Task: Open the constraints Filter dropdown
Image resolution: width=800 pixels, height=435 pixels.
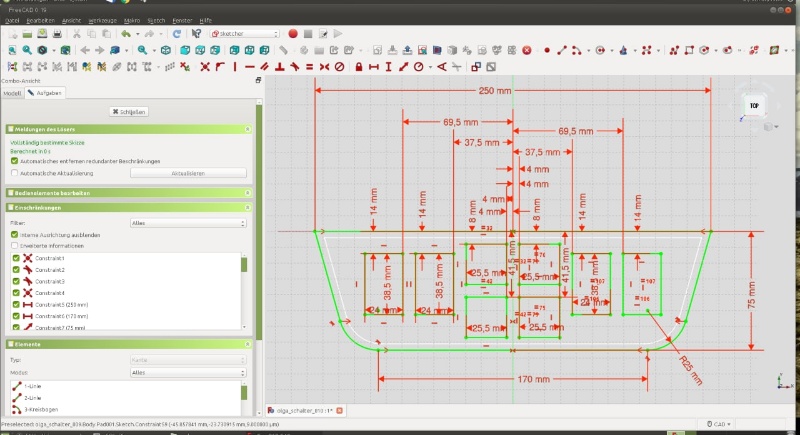Action: tap(188, 223)
